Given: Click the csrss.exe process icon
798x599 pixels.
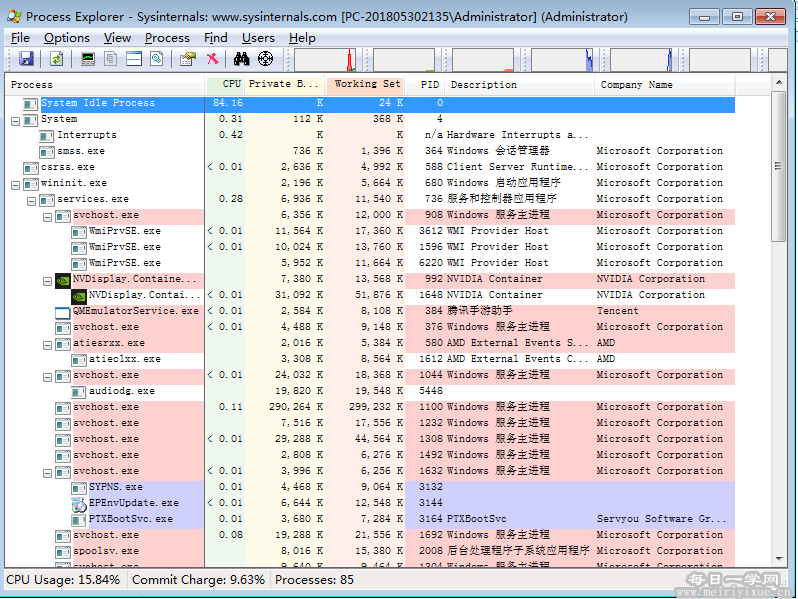Looking at the screenshot, I should coord(31,167).
